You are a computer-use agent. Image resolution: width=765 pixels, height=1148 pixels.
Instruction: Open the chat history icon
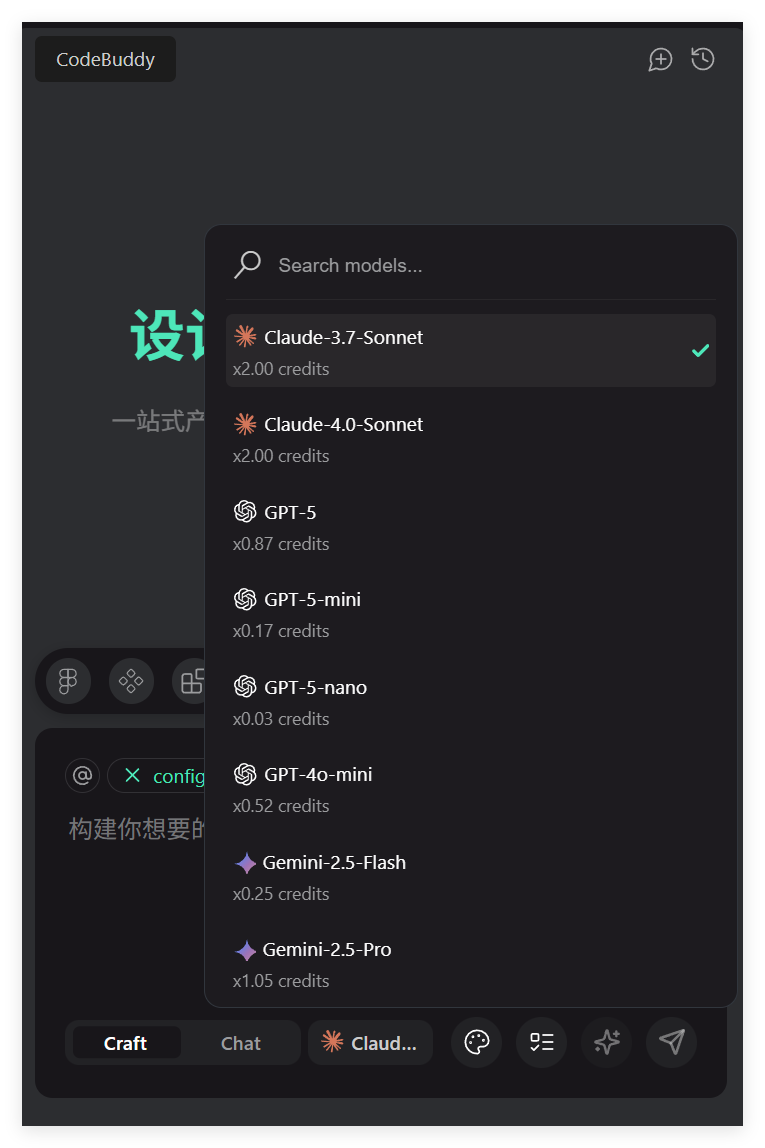pyautogui.click(x=703, y=59)
